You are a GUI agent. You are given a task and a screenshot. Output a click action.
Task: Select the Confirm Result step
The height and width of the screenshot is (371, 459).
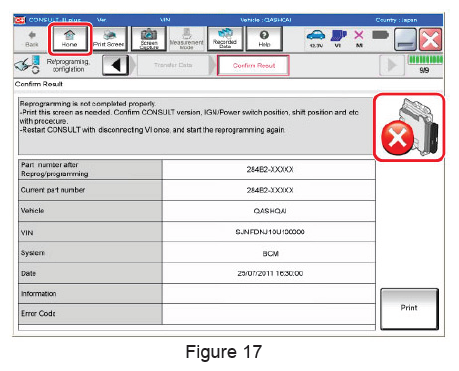[253, 65]
